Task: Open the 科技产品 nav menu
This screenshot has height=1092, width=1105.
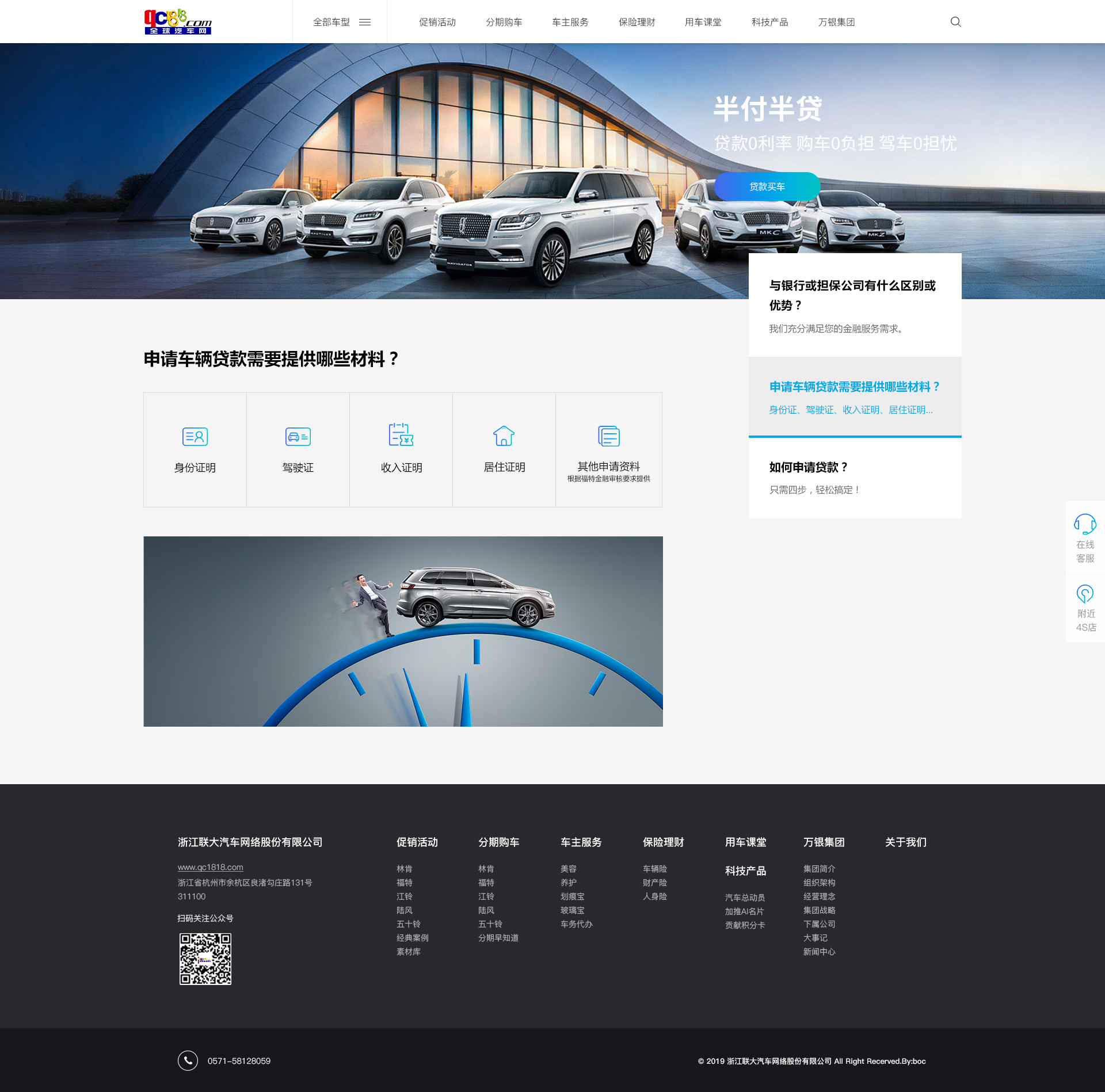Action: 770,22
